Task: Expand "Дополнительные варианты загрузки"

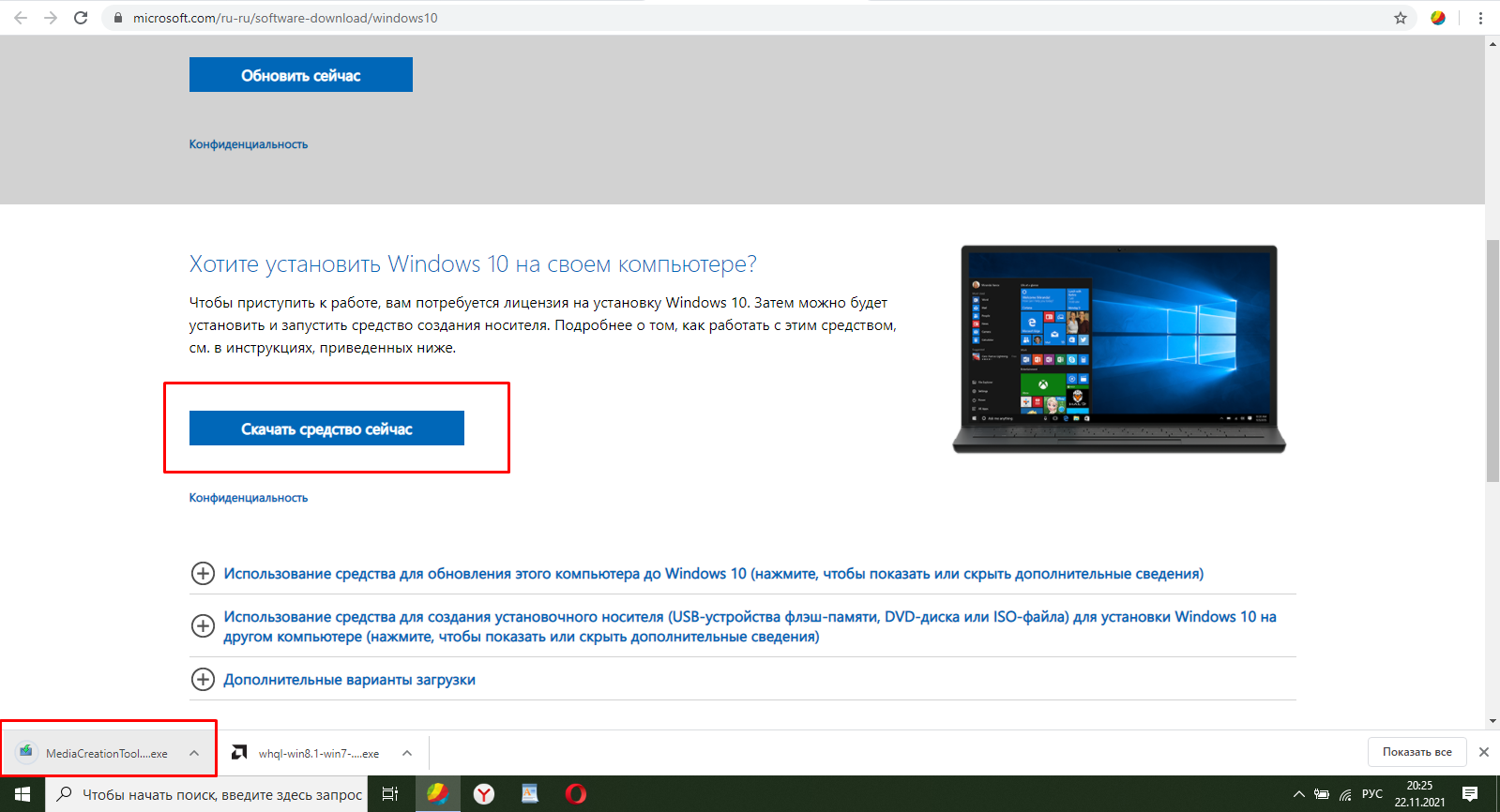Action: coord(203,679)
